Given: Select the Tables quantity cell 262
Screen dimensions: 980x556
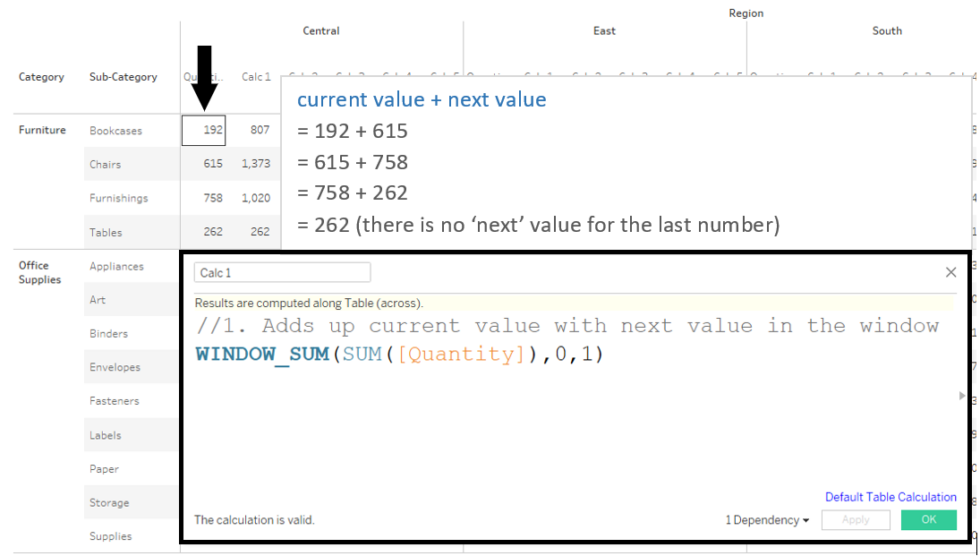Looking at the screenshot, I should (x=212, y=232).
